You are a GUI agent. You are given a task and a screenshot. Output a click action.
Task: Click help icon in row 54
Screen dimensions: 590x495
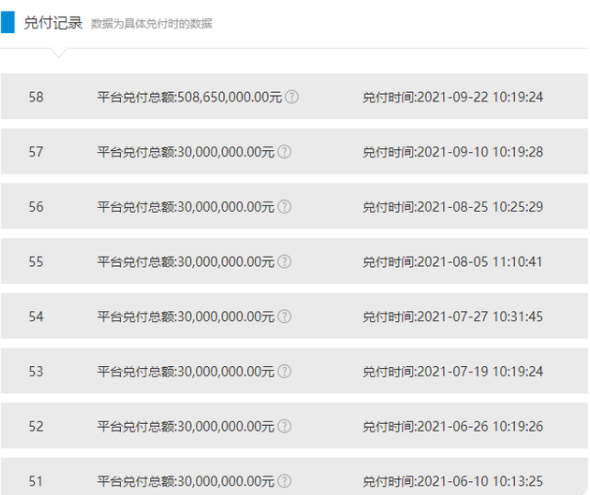284,317
